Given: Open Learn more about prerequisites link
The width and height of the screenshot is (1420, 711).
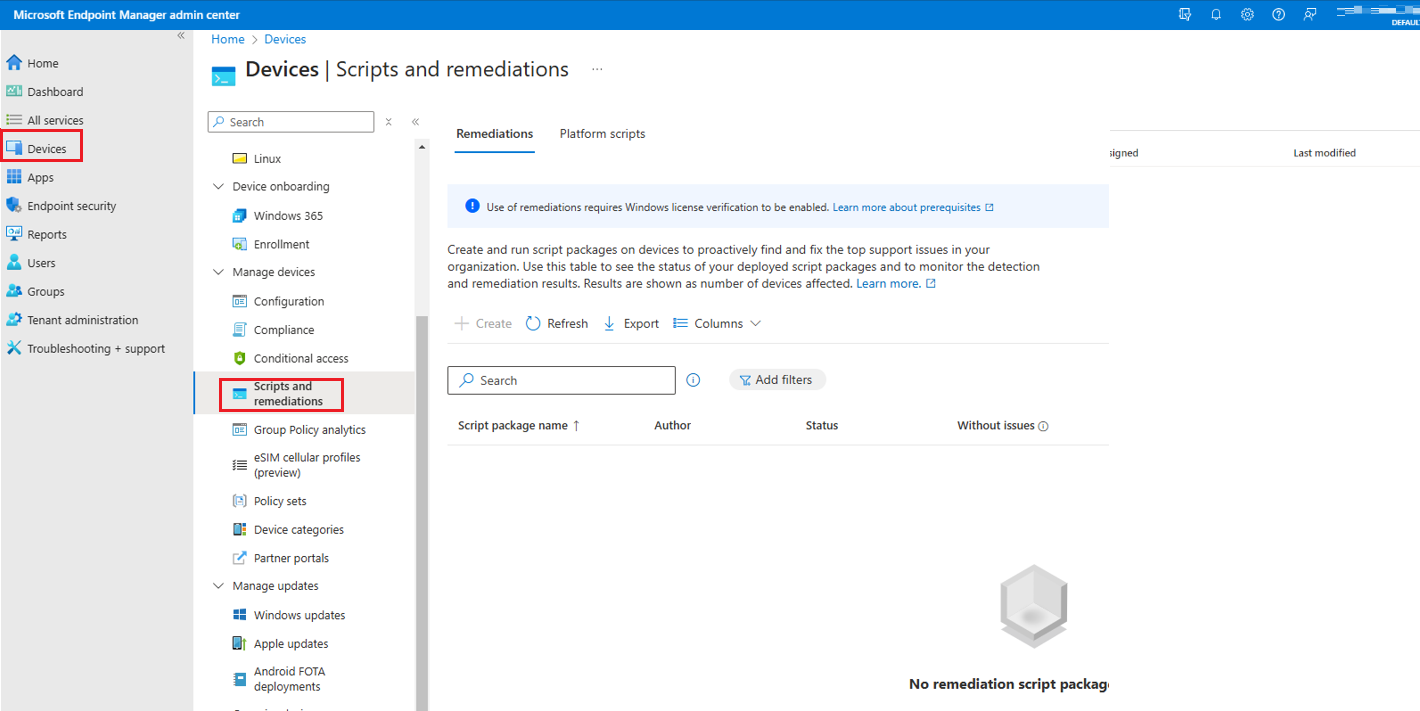Looking at the screenshot, I should [x=913, y=208].
